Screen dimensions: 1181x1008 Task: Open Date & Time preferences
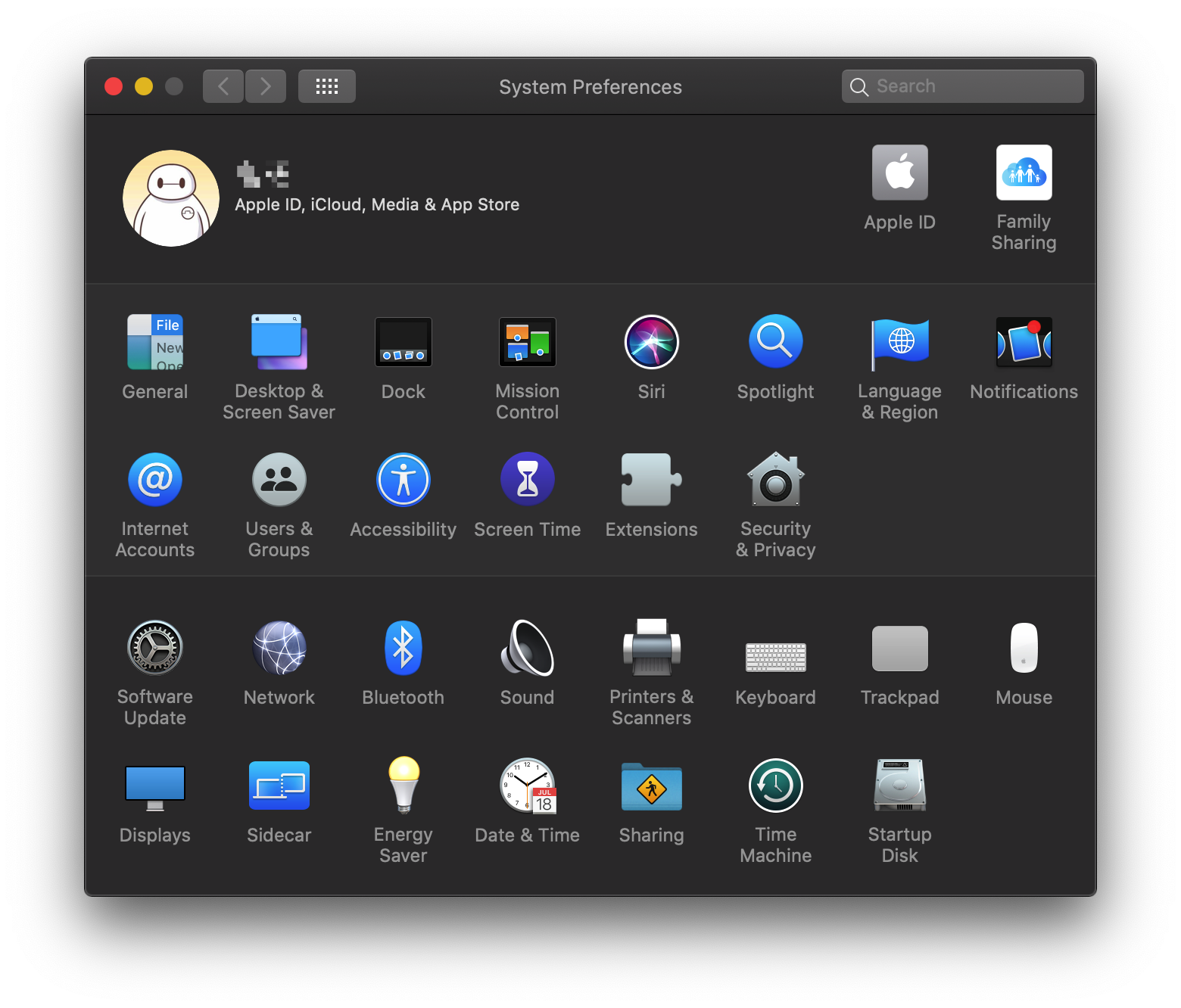pos(528,786)
